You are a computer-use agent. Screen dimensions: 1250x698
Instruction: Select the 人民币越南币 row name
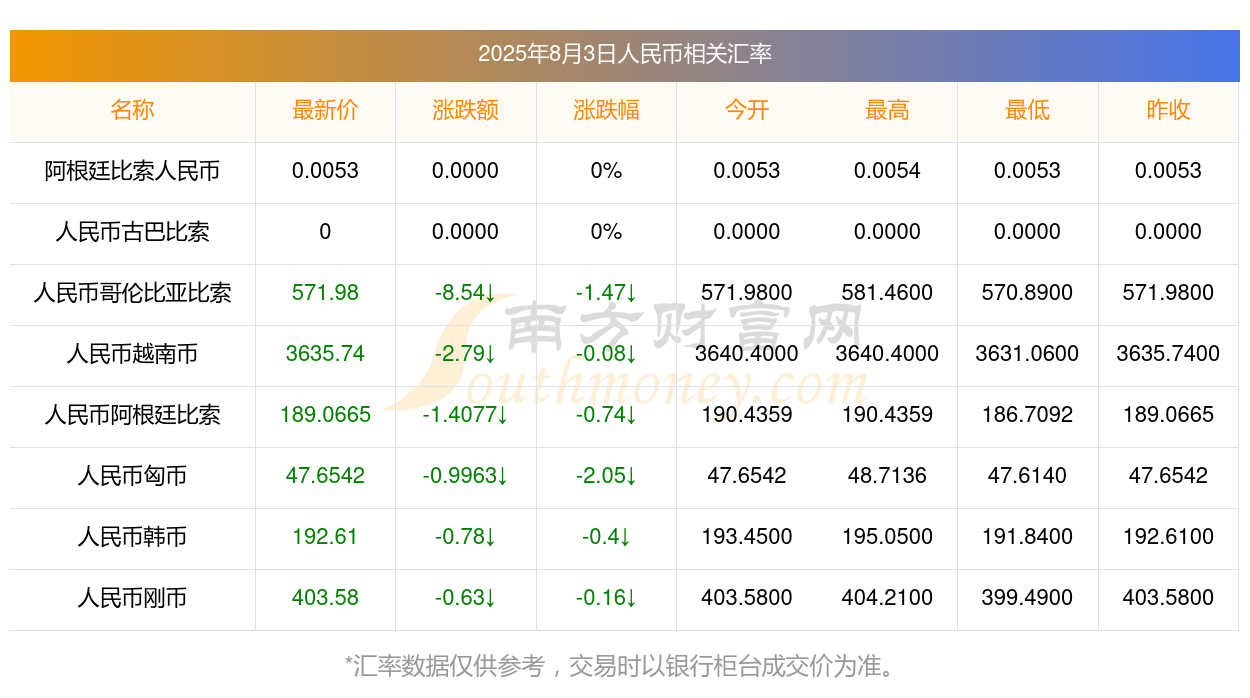132,354
